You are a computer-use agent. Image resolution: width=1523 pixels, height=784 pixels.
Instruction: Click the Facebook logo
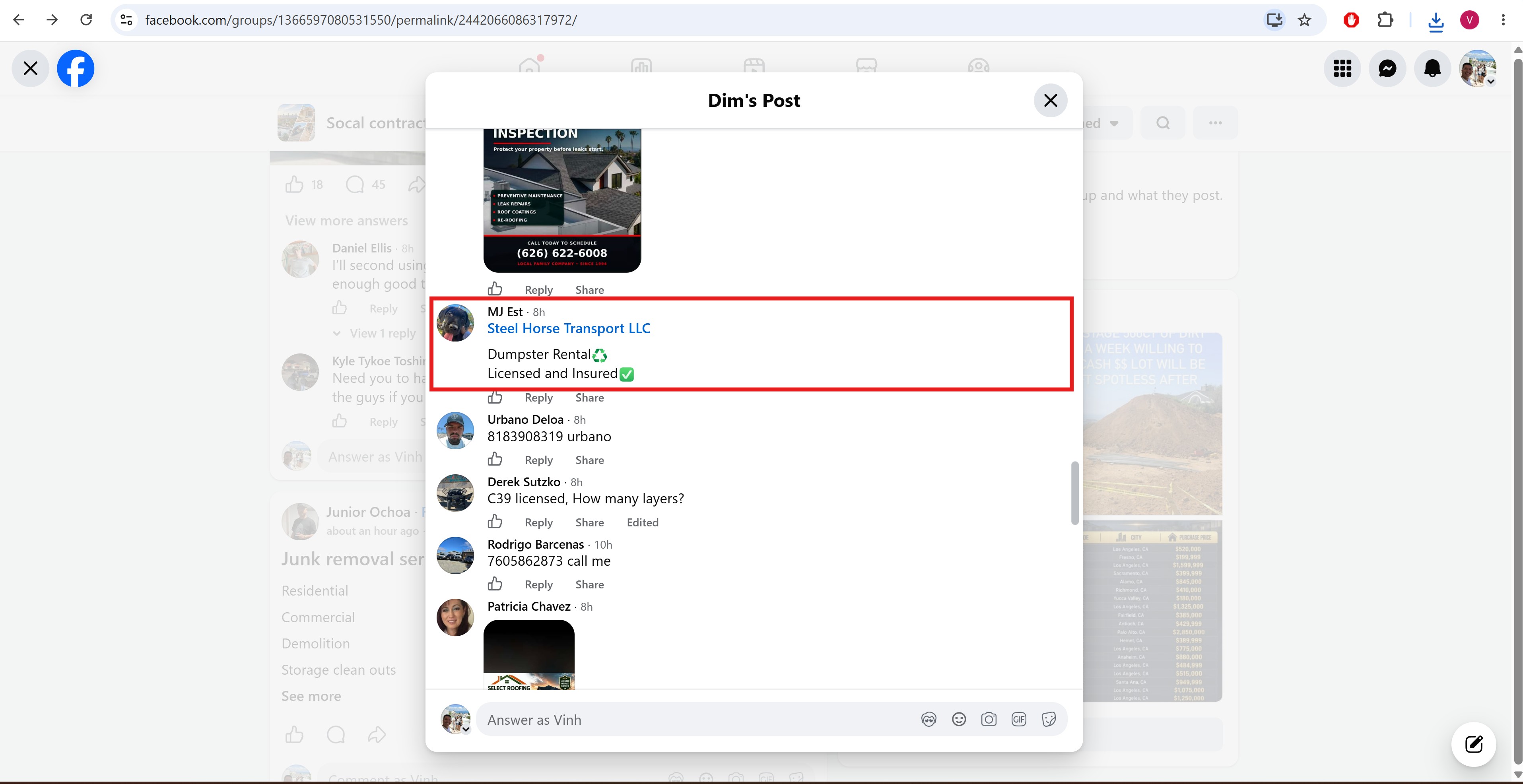pyautogui.click(x=76, y=69)
